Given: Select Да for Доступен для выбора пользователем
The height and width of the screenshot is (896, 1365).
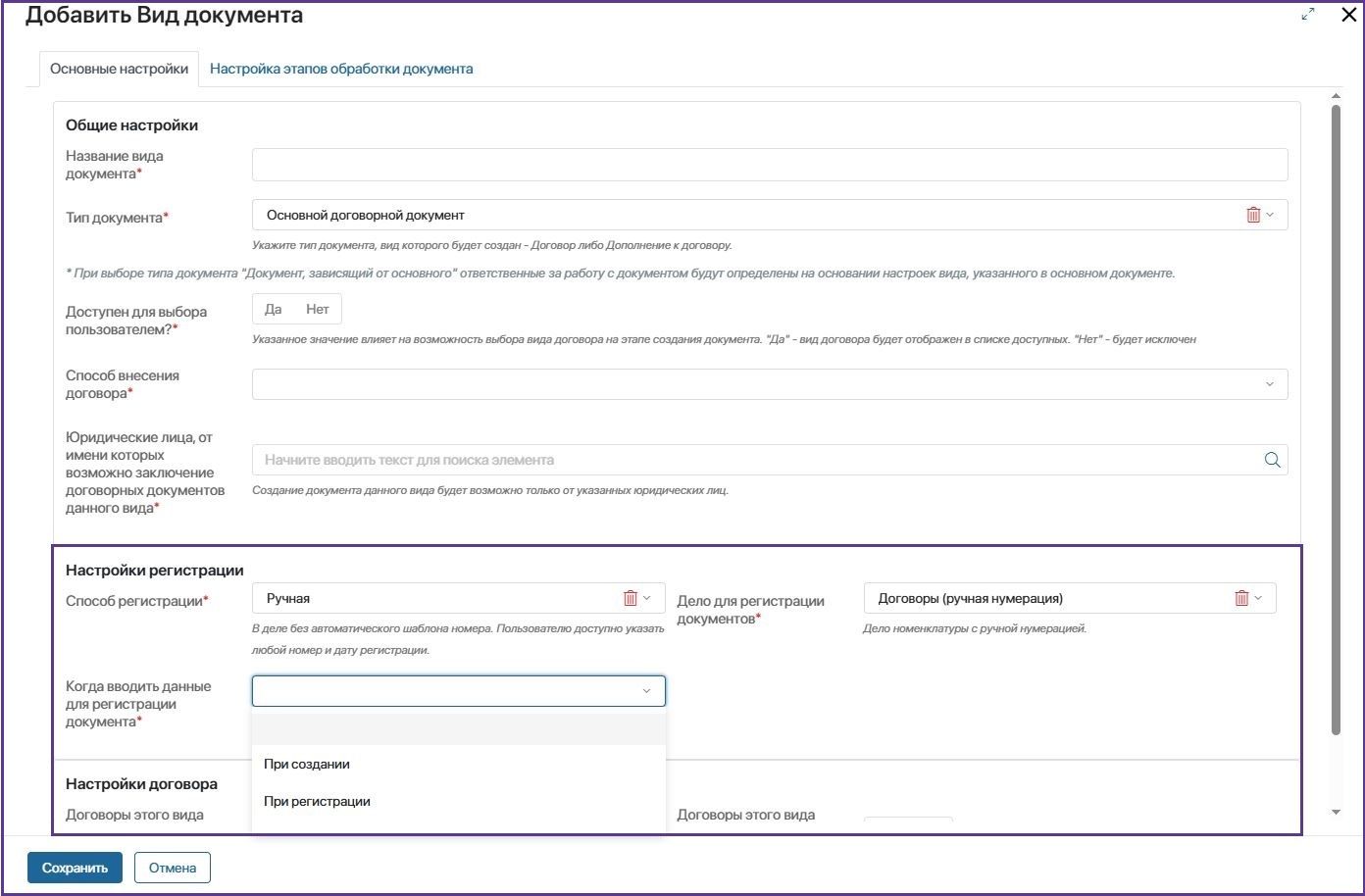Looking at the screenshot, I should (x=274, y=310).
